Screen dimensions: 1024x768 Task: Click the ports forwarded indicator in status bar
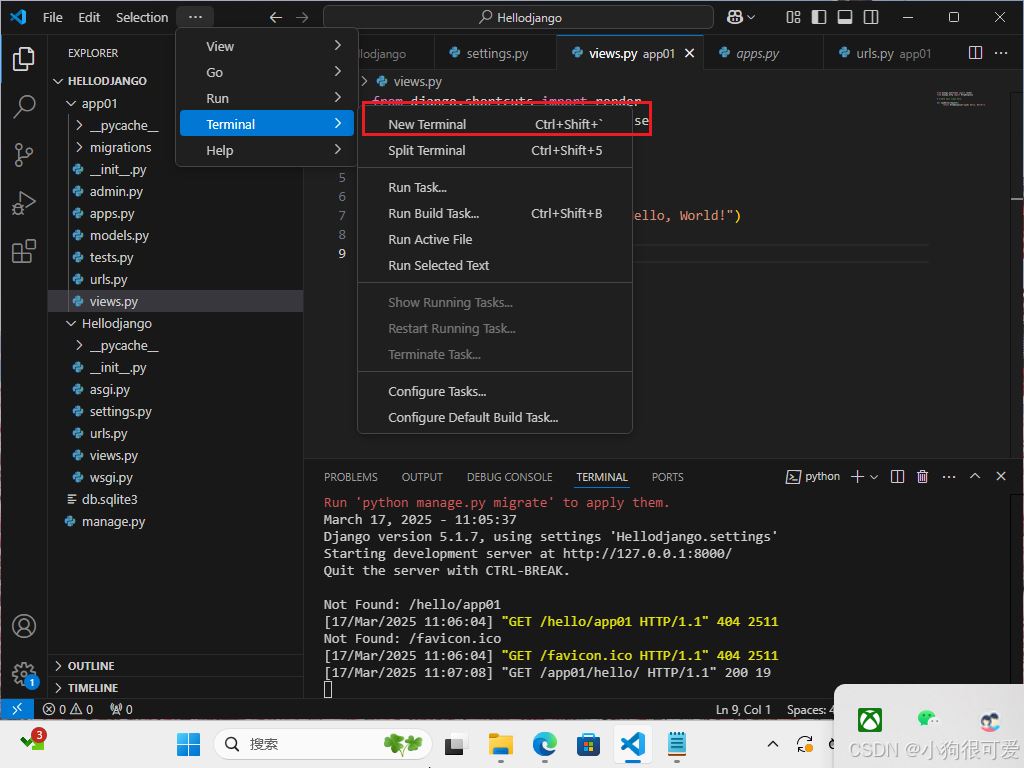click(121, 709)
